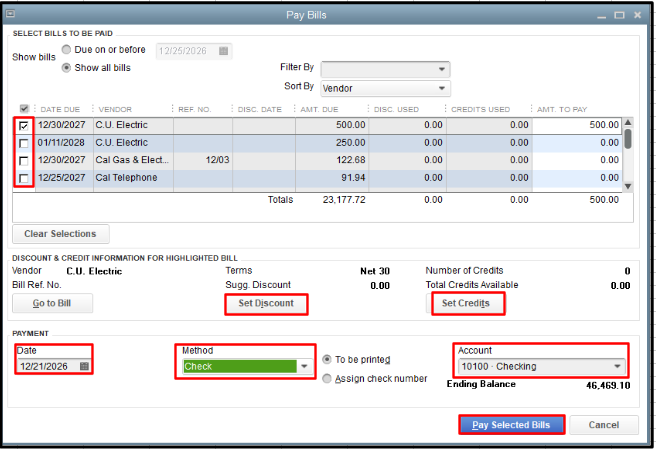Open calendar icon in Payment Date field

[x=84, y=366]
